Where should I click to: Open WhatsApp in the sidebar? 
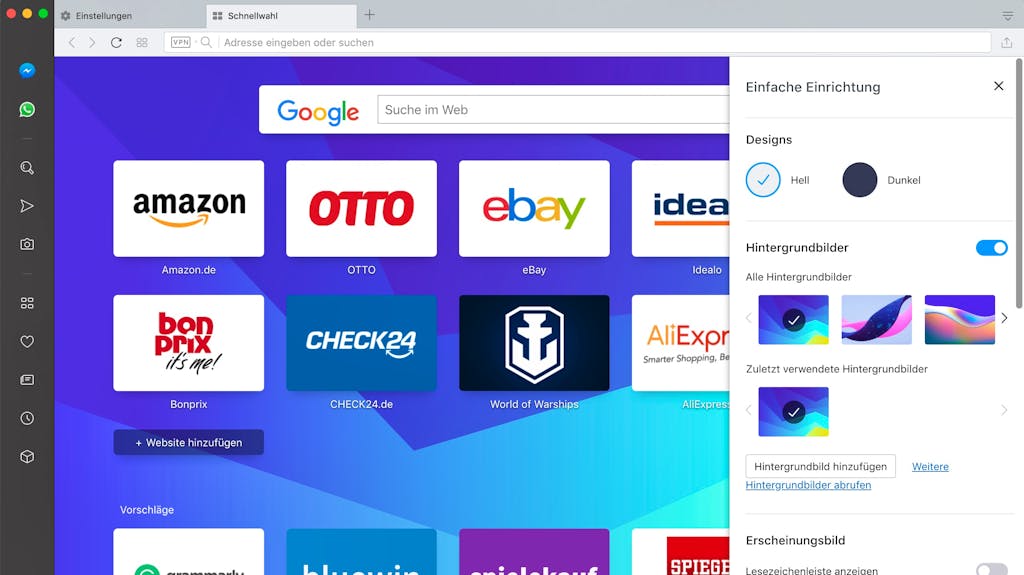tap(27, 109)
